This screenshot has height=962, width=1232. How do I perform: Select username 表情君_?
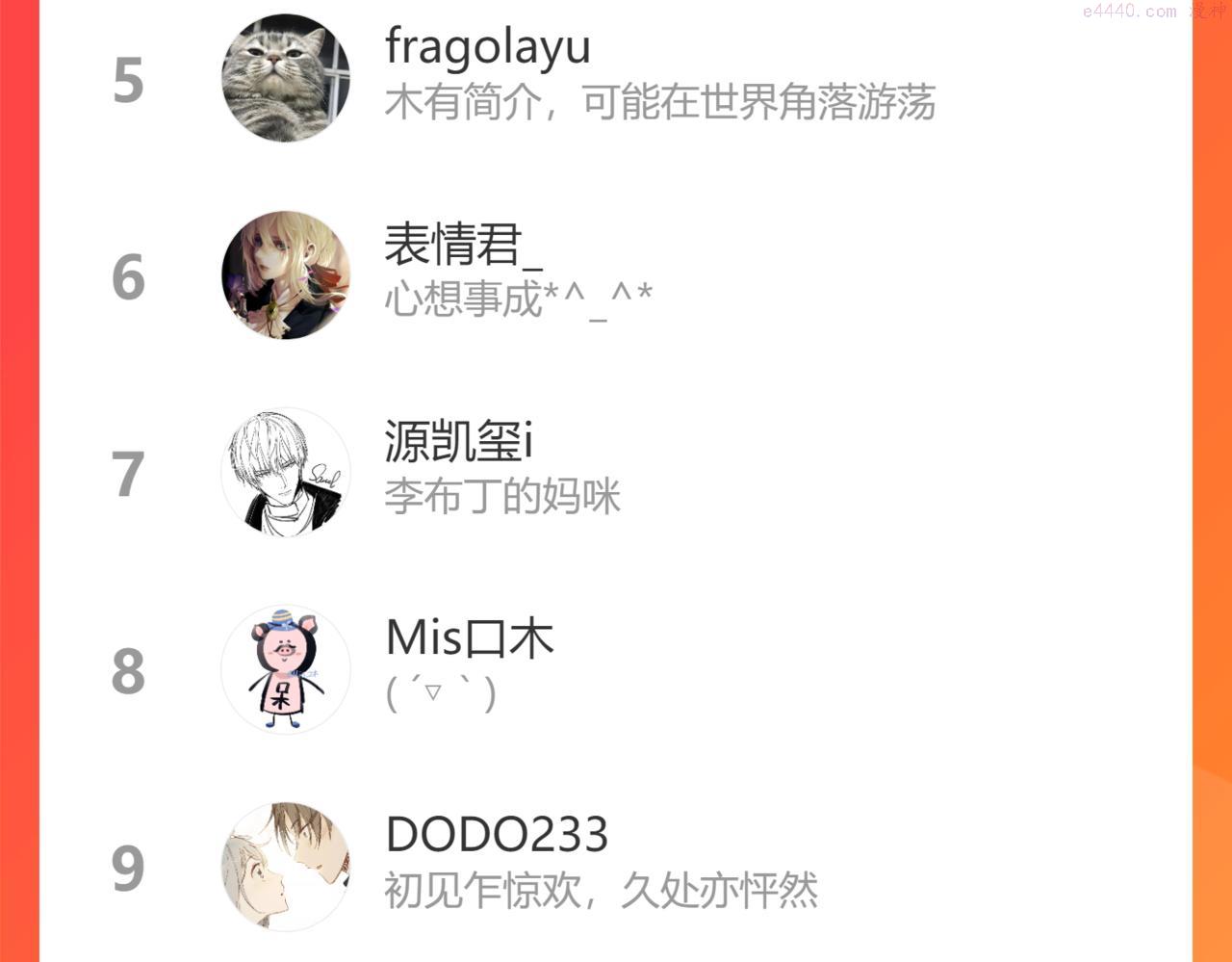[464, 245]
